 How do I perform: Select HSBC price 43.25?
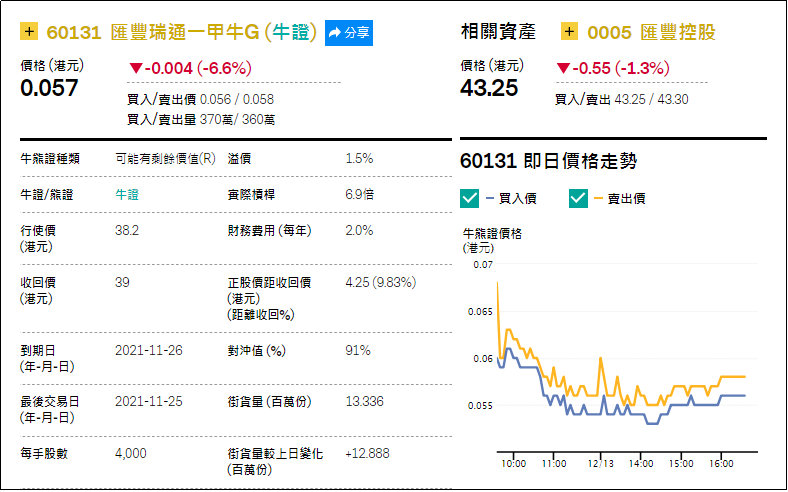click(489, 88)
